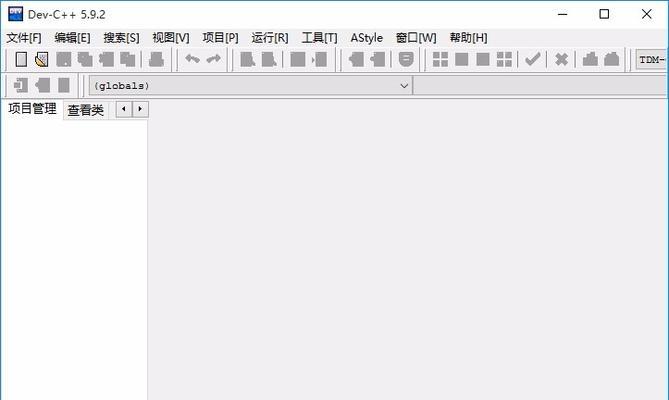Click the Debug check mark icon
Viewport: 669px width, 400px height.
tap(532, 59)
